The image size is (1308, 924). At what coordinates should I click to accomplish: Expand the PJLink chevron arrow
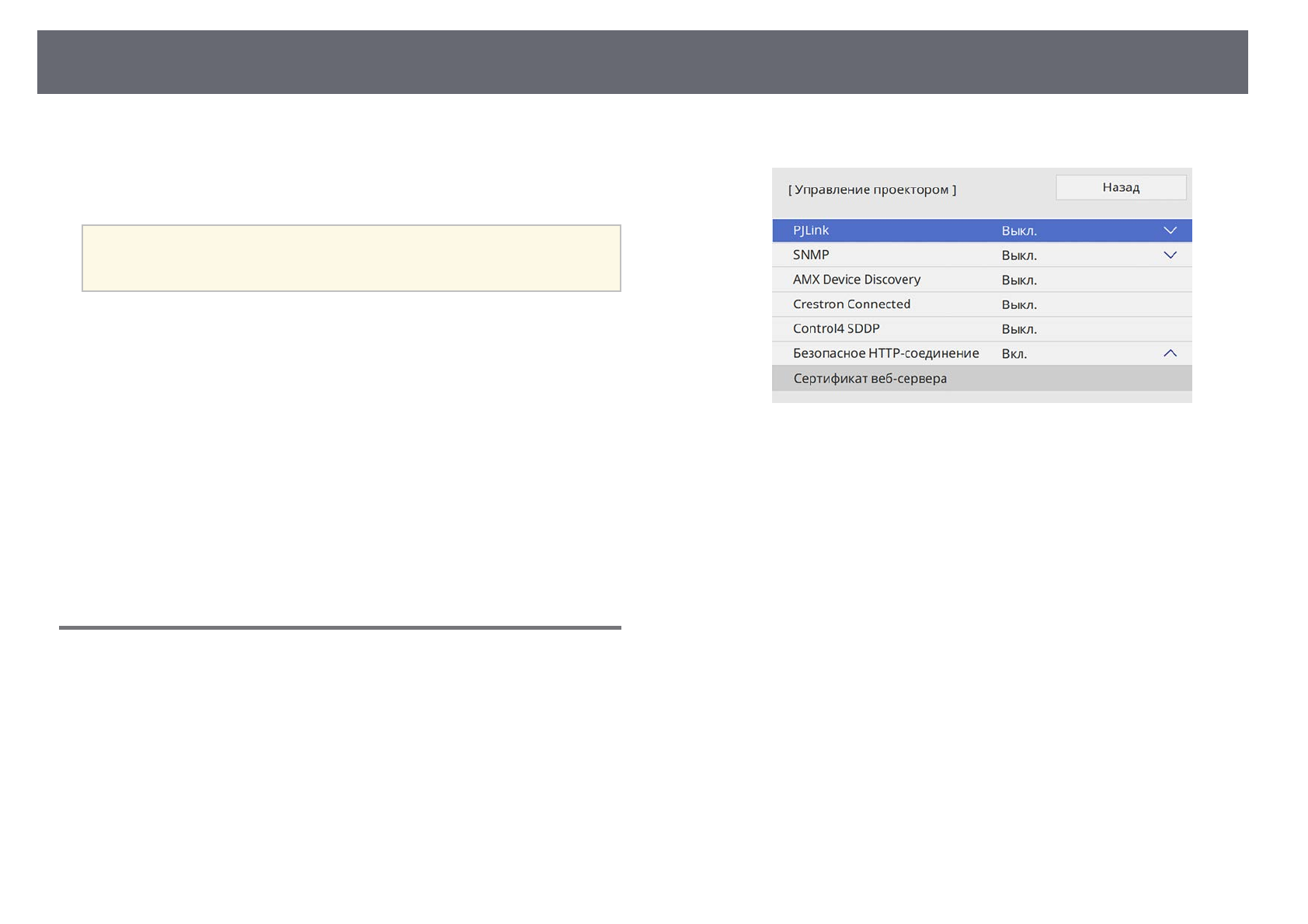pos(1170,231)
